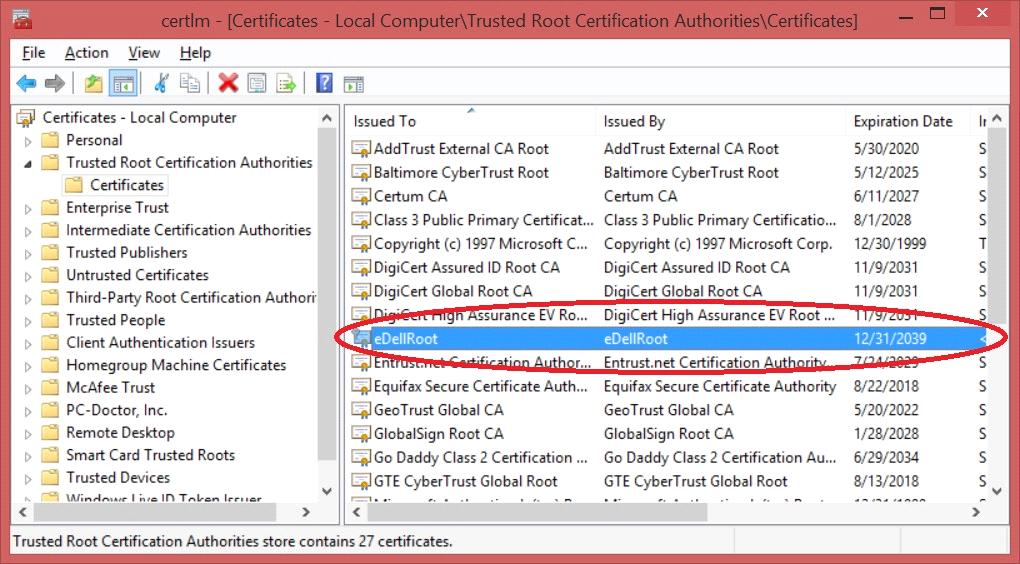Click the Export List toolbar icon
1020x564 pixels.
tap(286, 83)
